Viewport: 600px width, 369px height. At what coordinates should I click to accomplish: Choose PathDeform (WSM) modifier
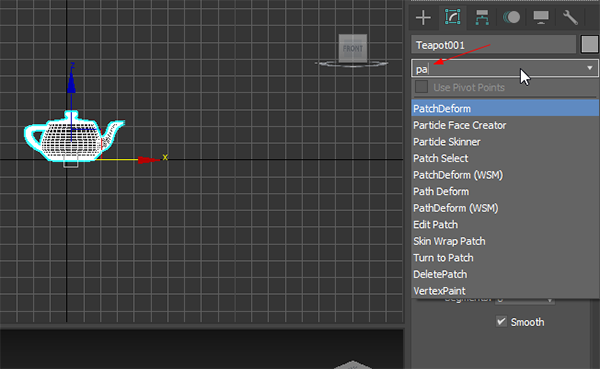pos(505,208)
